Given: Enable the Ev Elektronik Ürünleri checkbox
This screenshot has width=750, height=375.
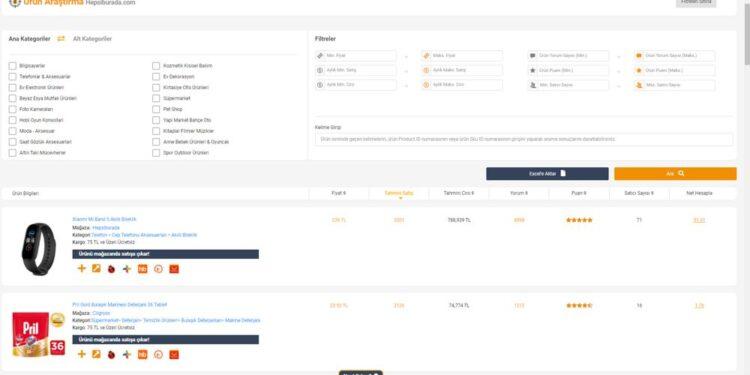Looking at the screenshot, I should click(12, 88).
